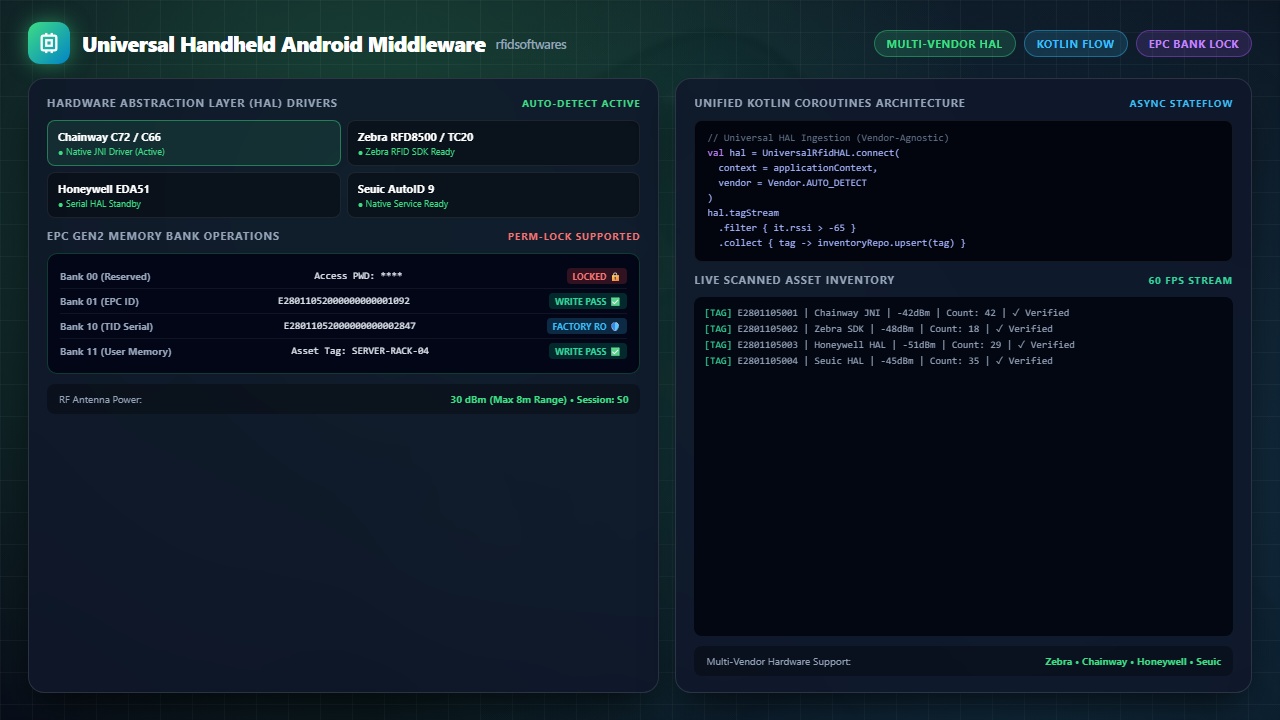Click the Access PWD: **** value
Viewport: 1280px width, 720px height.
click(x=358, y=276)
